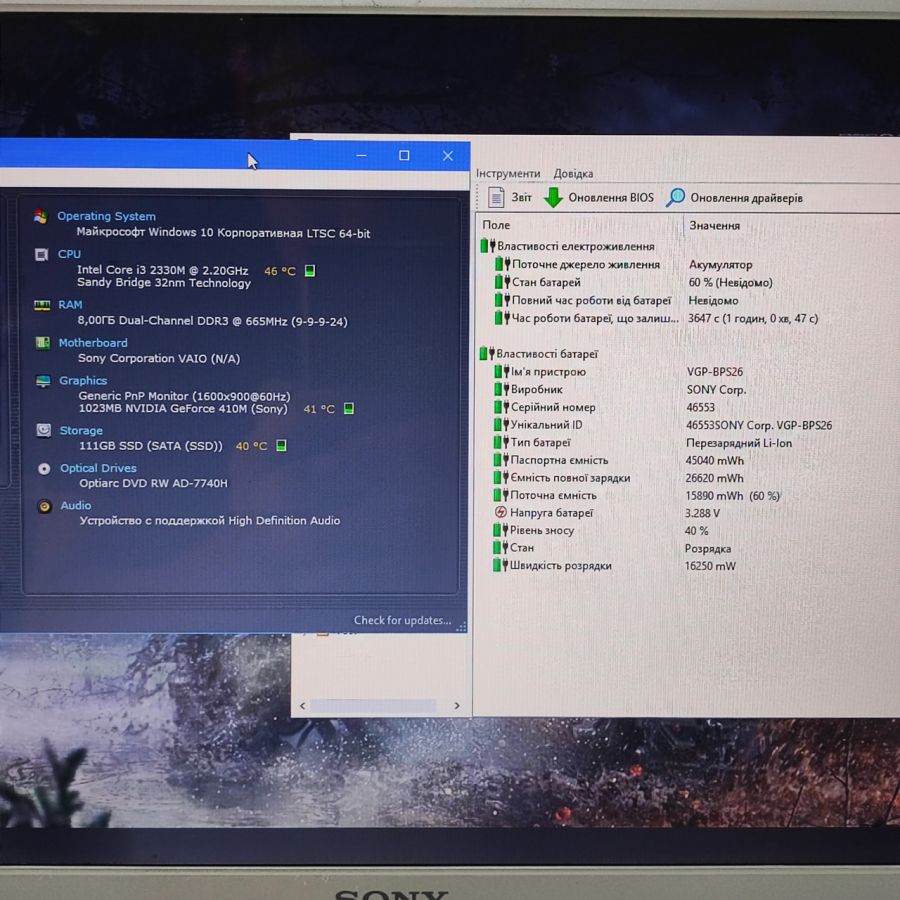Click the Optical Drives disc icon
This screenshot has height=900, width=900.
pyautogui.click(x=44, y=468)
